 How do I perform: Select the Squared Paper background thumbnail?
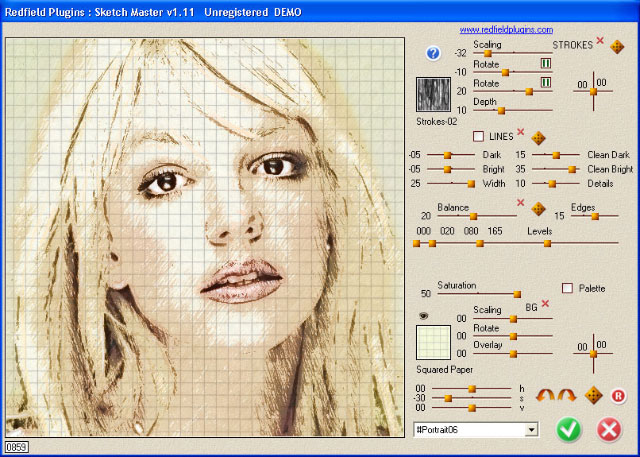click(433, 342)
